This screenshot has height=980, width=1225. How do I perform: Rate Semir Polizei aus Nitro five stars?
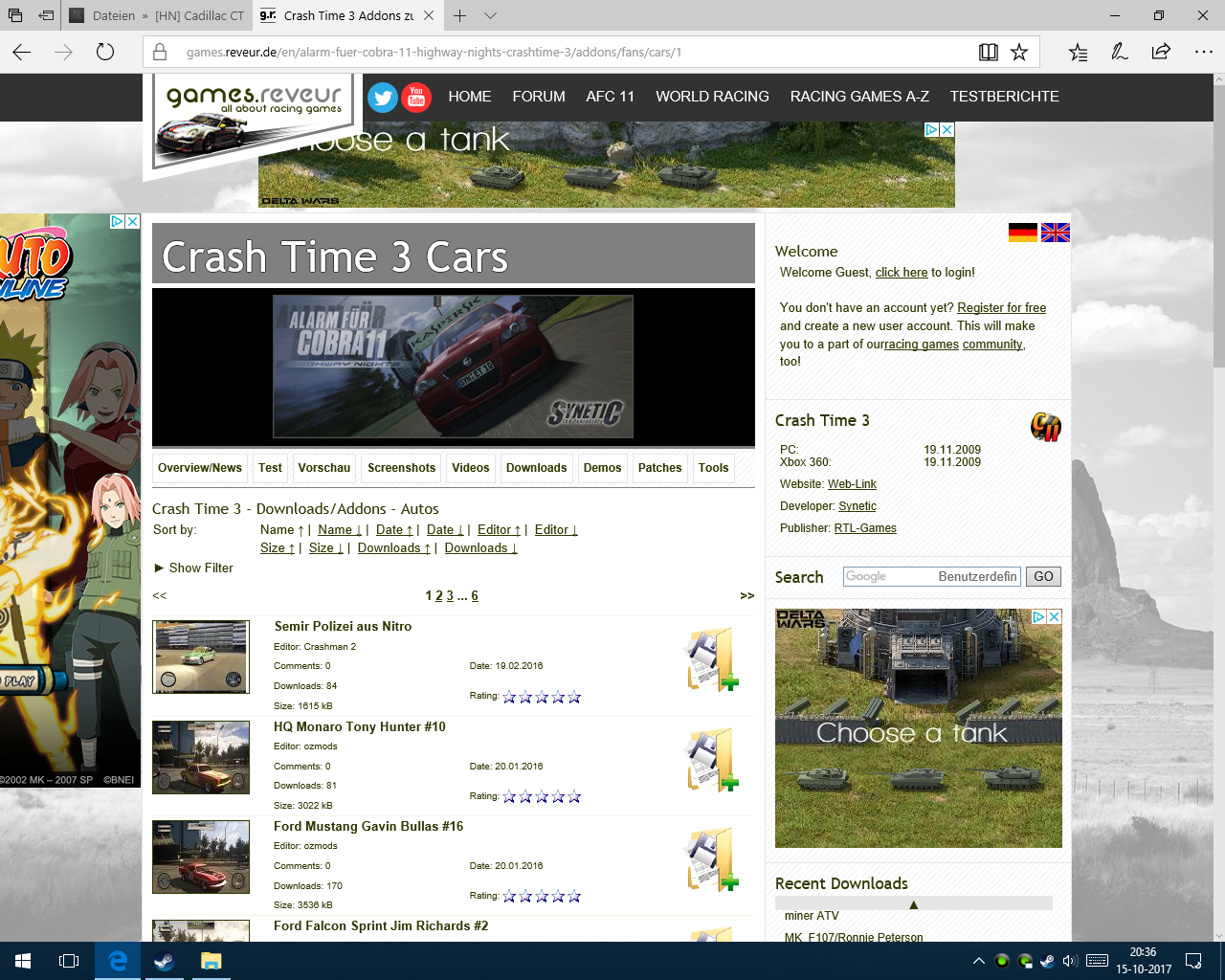(x=574, y=697)
